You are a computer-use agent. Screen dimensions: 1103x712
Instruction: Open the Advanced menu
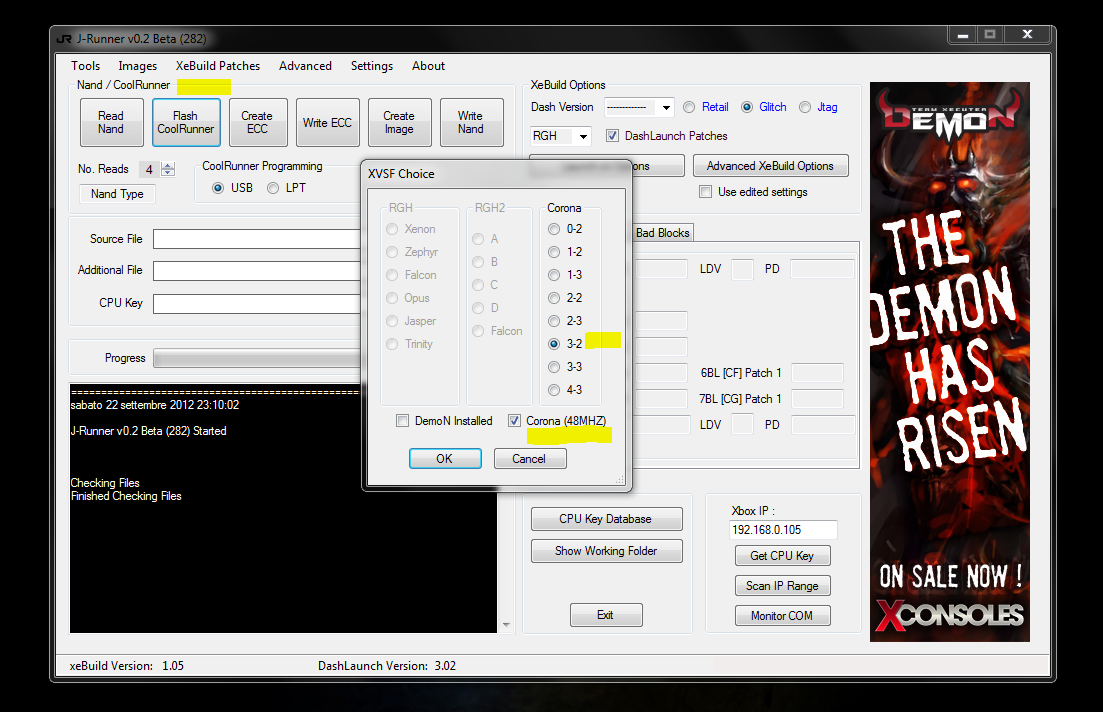305,66
